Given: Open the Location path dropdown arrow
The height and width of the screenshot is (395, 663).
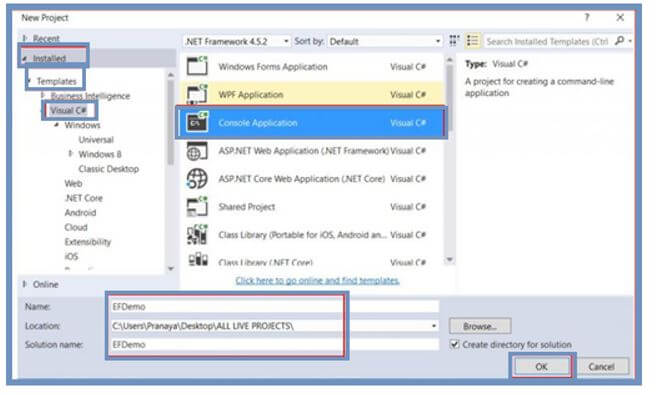Looking at the screenshot, I should (x=434, y=326).
